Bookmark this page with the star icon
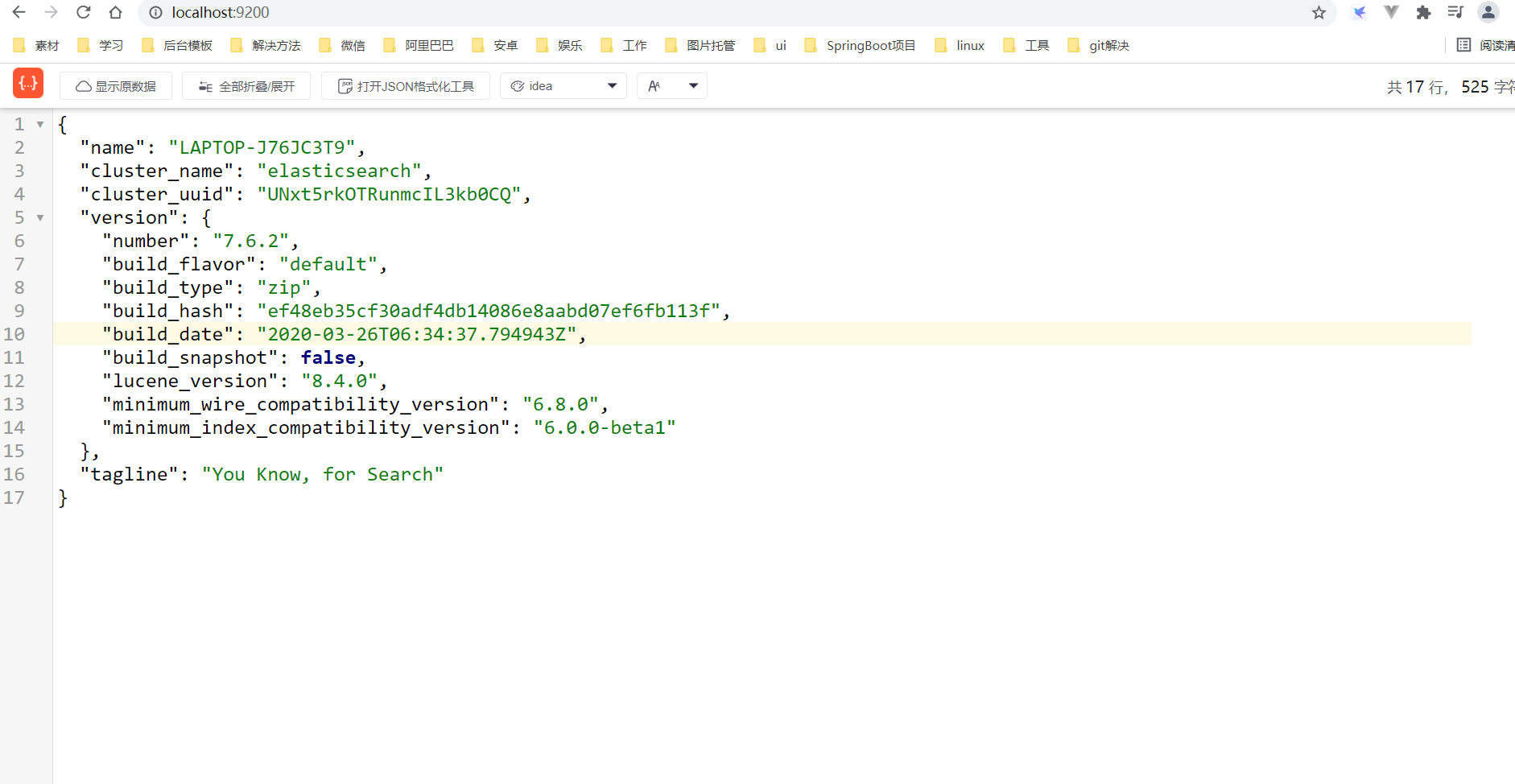Screen dimensions: 1515x784 (x=1319, y=12)
